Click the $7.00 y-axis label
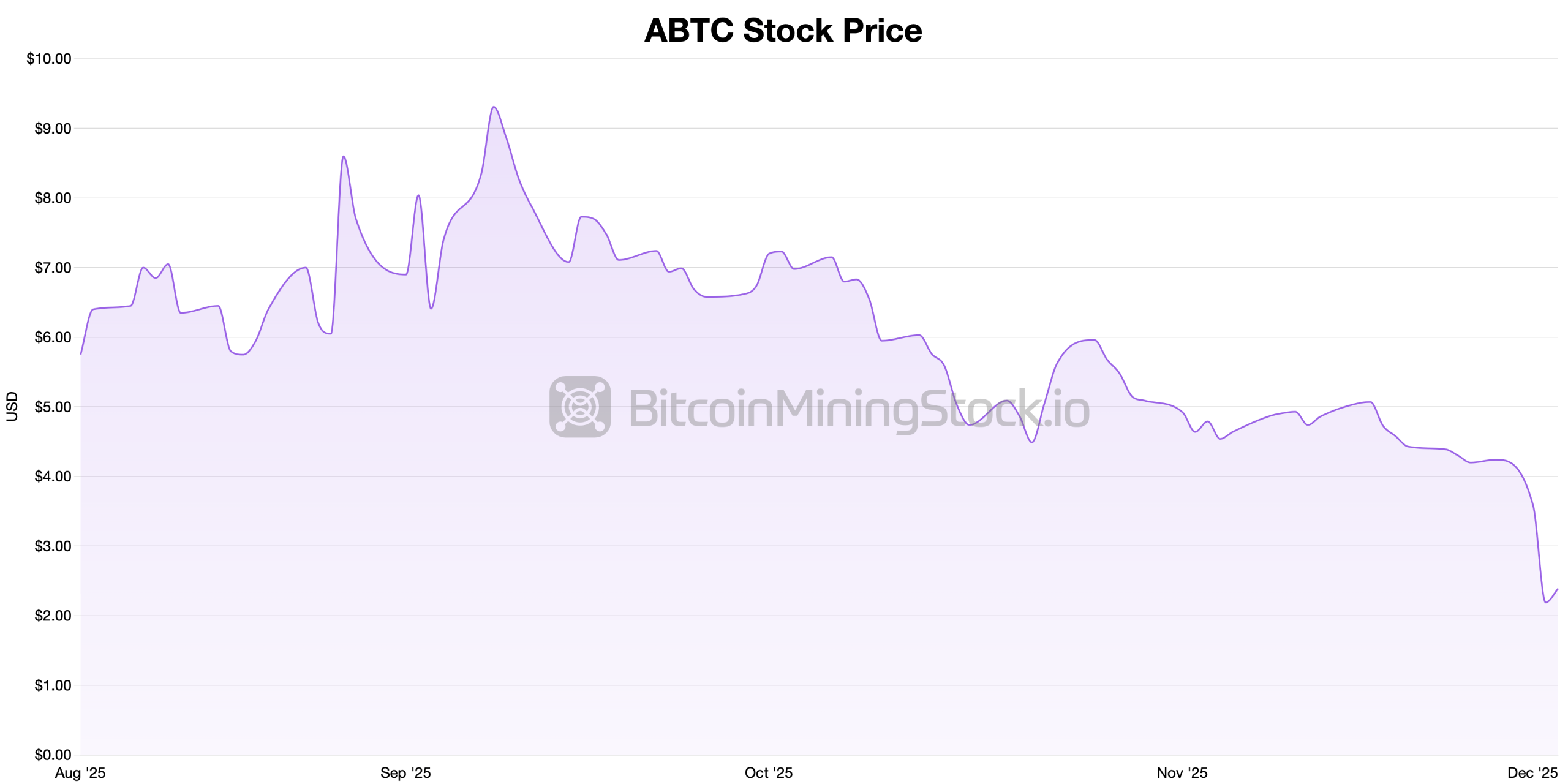The height and width of the screenshot is (784, 1568). (53, 268)
